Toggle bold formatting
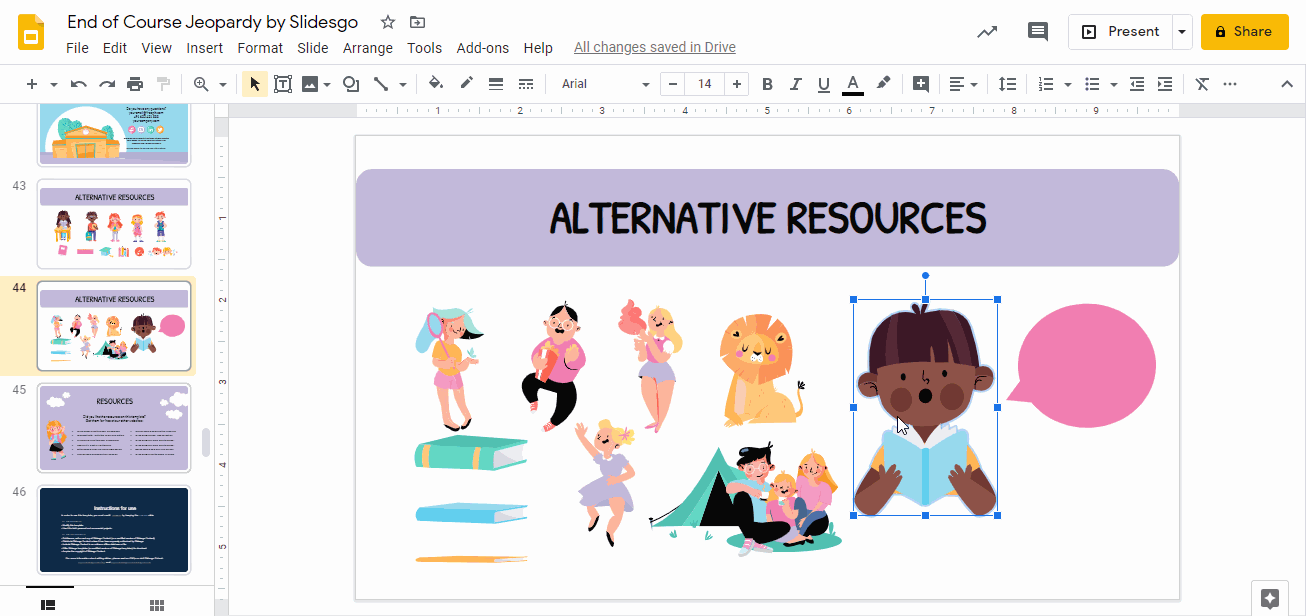Image resolution: width=1306 pixels, height=616 pixels. [767, 84]
